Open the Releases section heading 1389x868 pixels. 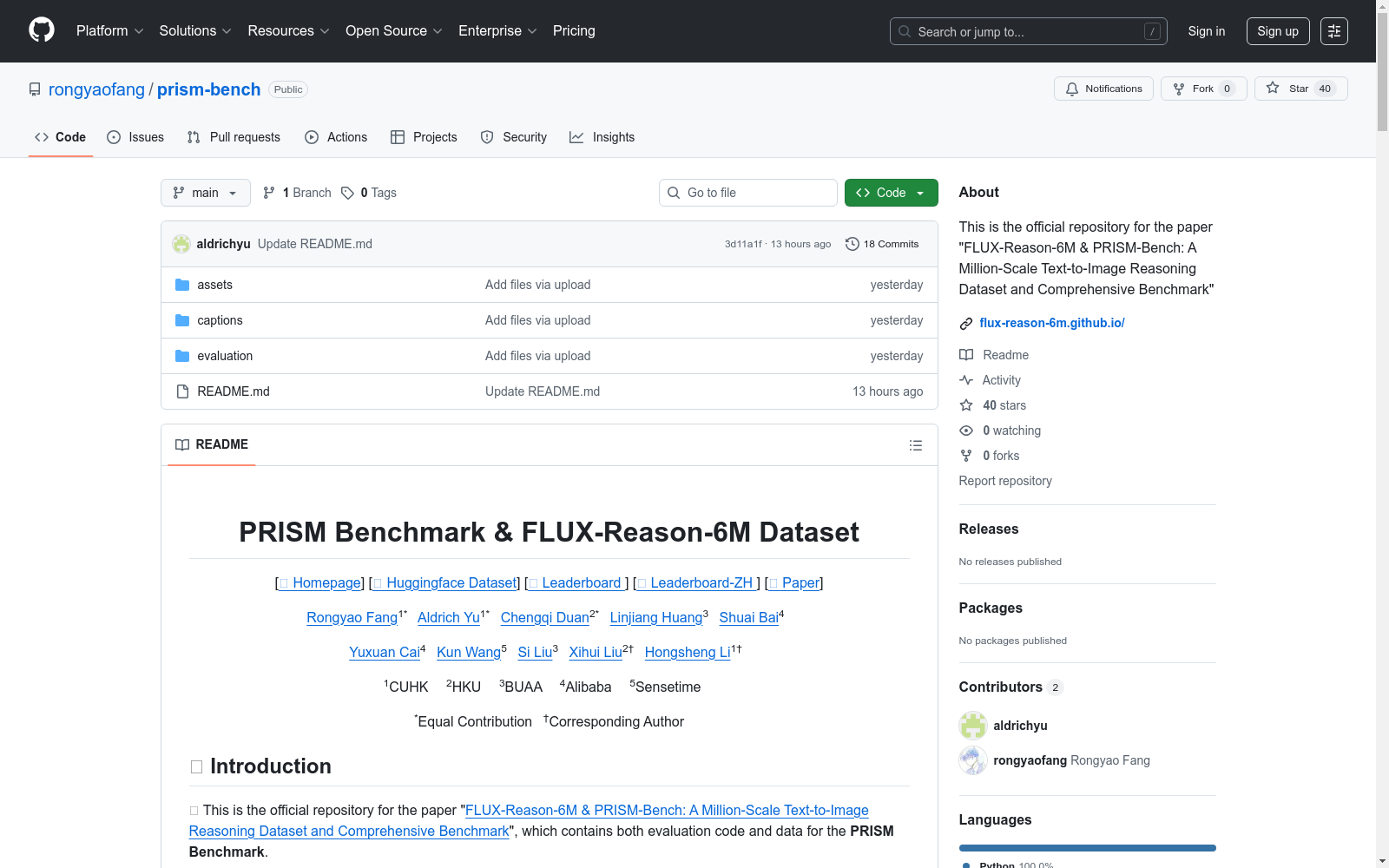tap(989, 529)
